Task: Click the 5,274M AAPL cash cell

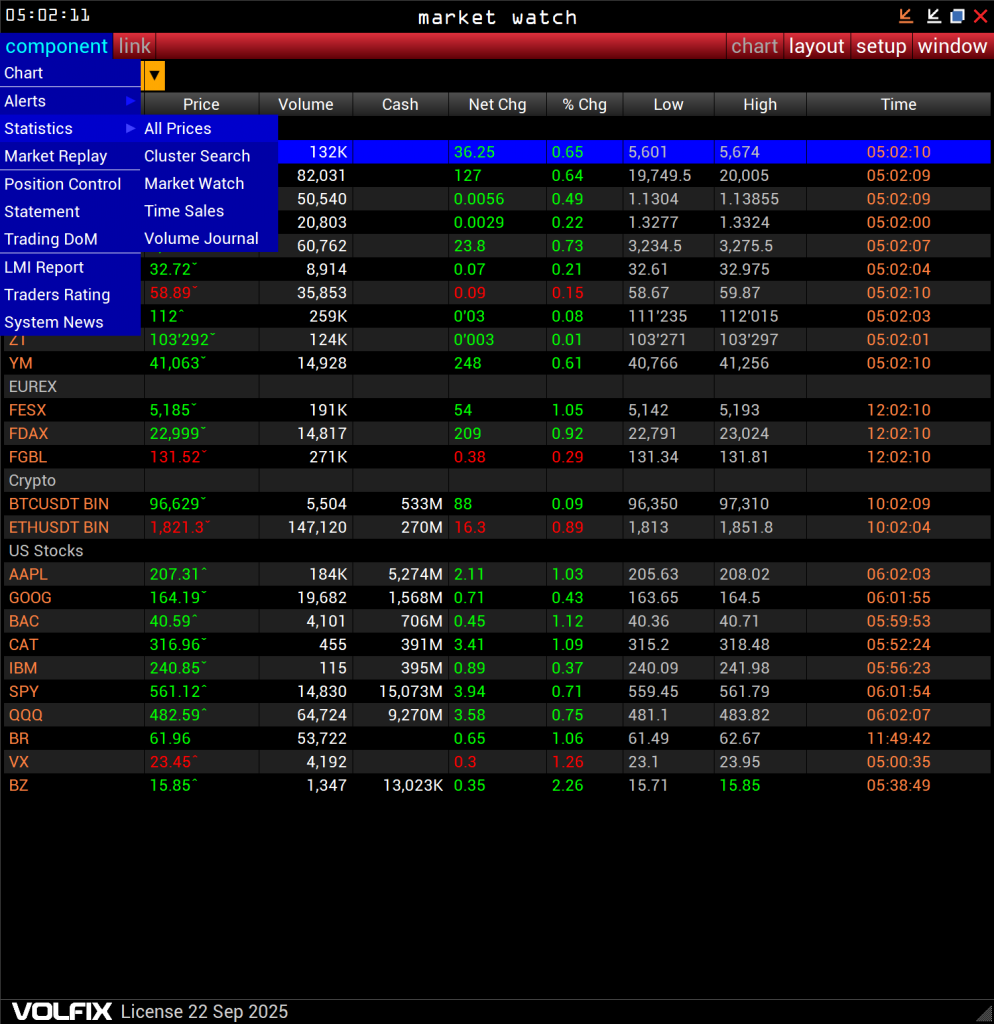Action: [400, 575]
